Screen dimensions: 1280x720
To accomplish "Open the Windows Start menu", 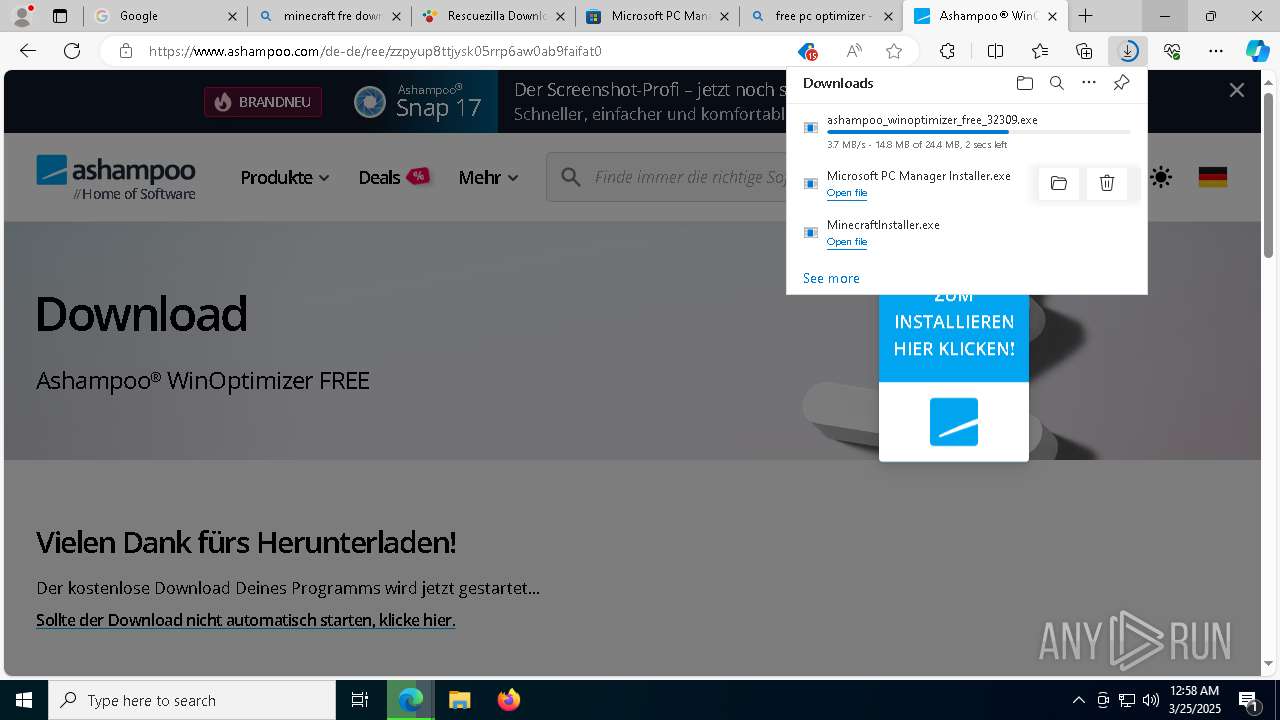I will (x=24, y=700).
